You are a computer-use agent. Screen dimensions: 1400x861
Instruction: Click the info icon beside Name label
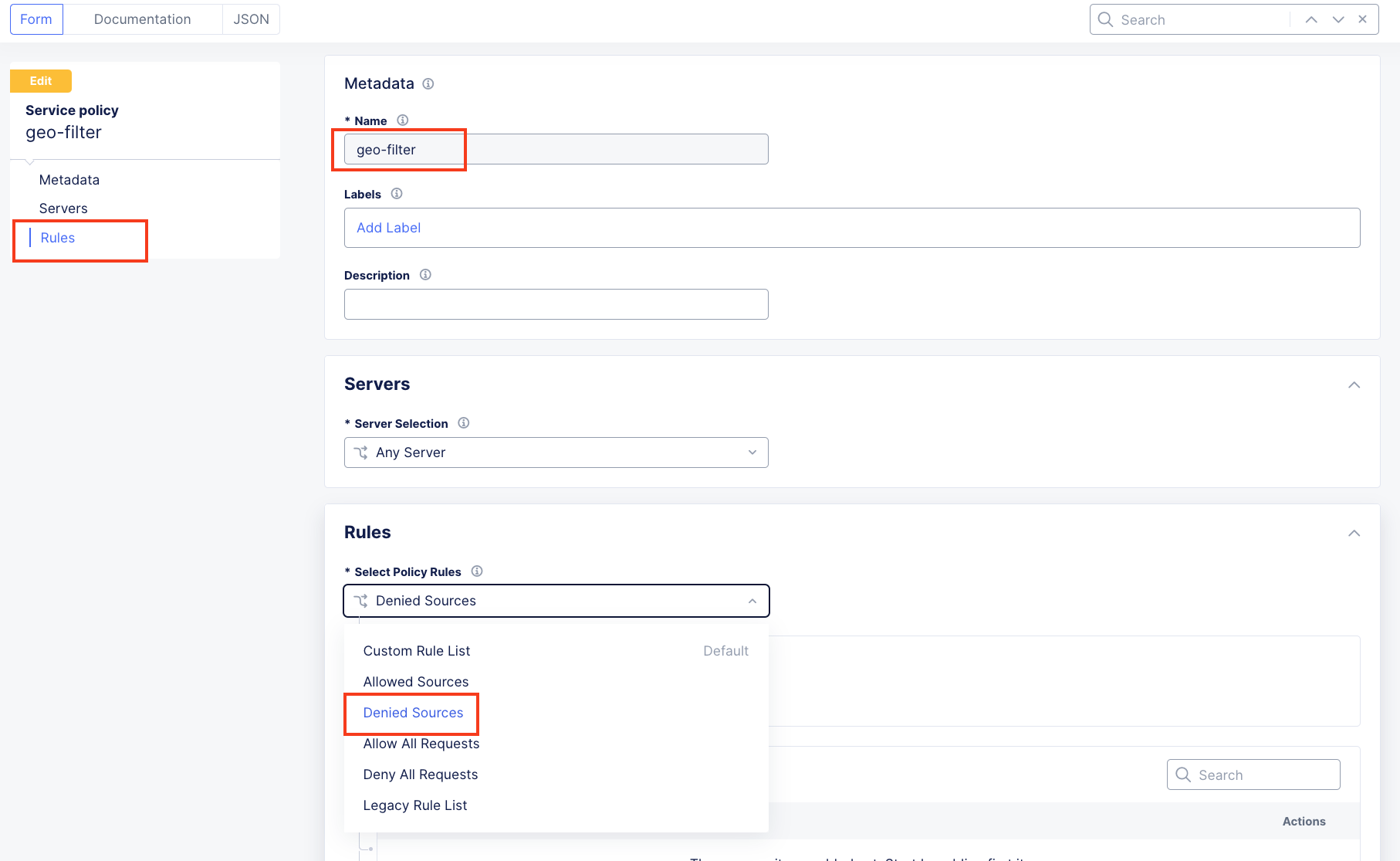(403, 120)
